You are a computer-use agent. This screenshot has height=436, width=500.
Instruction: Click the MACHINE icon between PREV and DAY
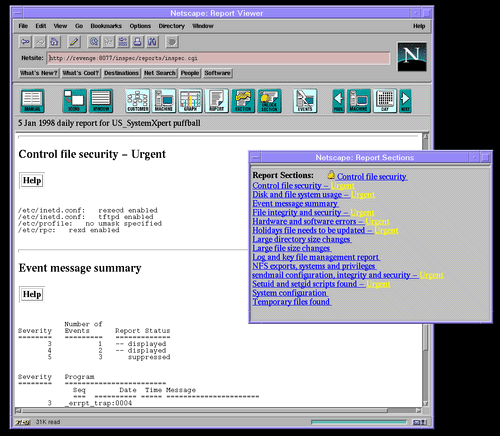pyautogui.click(x=359, y=101)
